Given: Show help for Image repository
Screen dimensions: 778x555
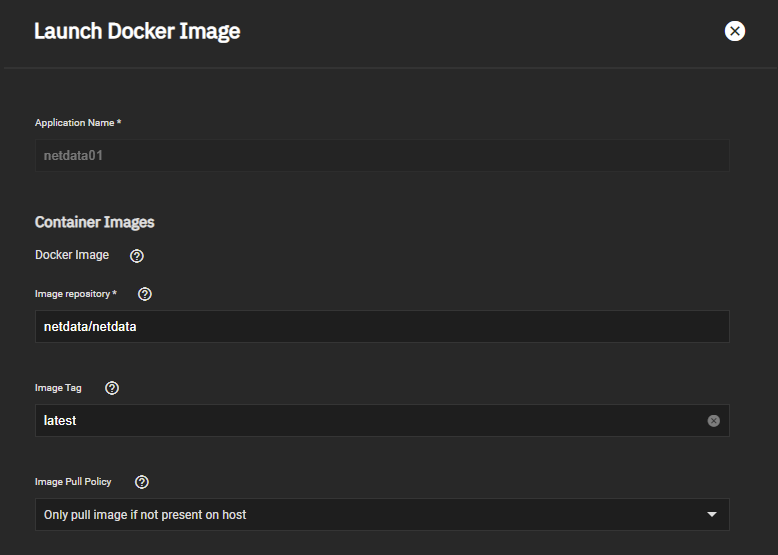Looking at the screenshot, I should [x=145, y=294].
